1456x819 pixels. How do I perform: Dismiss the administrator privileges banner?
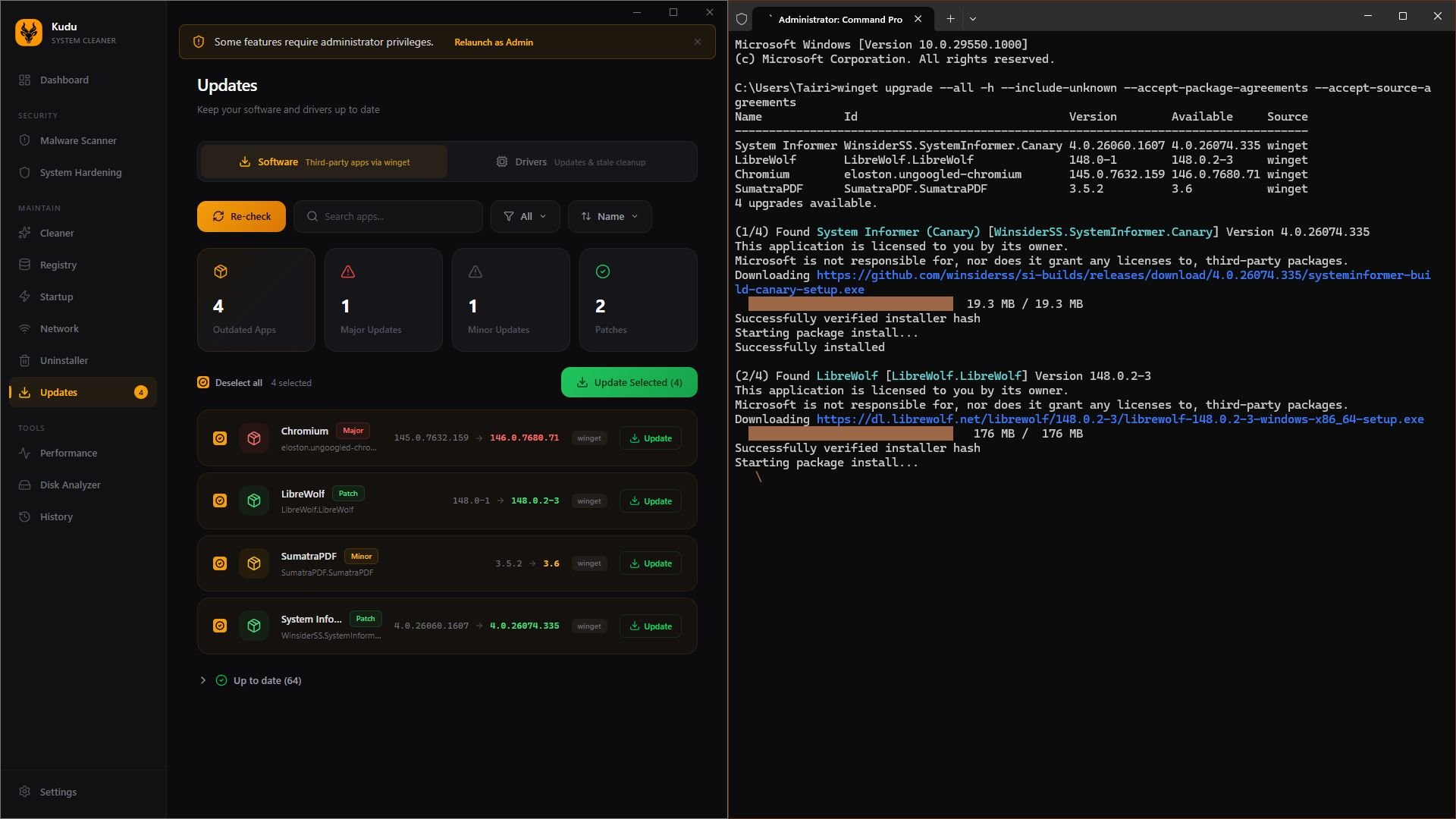click(698, 42)
